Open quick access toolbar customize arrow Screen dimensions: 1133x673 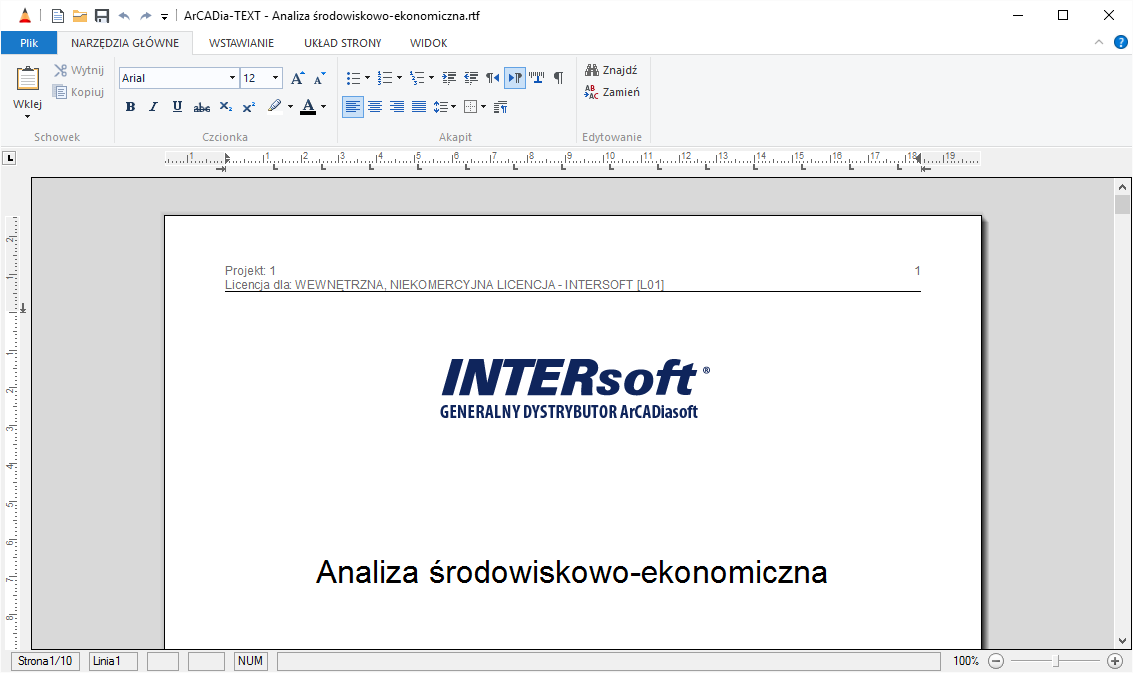164,16
